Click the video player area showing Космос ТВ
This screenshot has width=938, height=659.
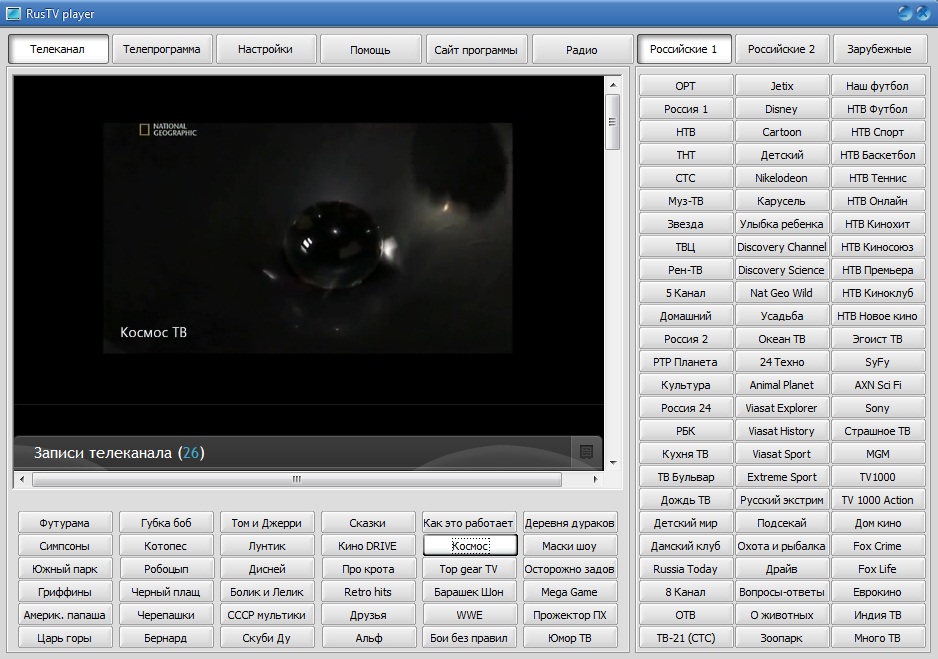307,238
